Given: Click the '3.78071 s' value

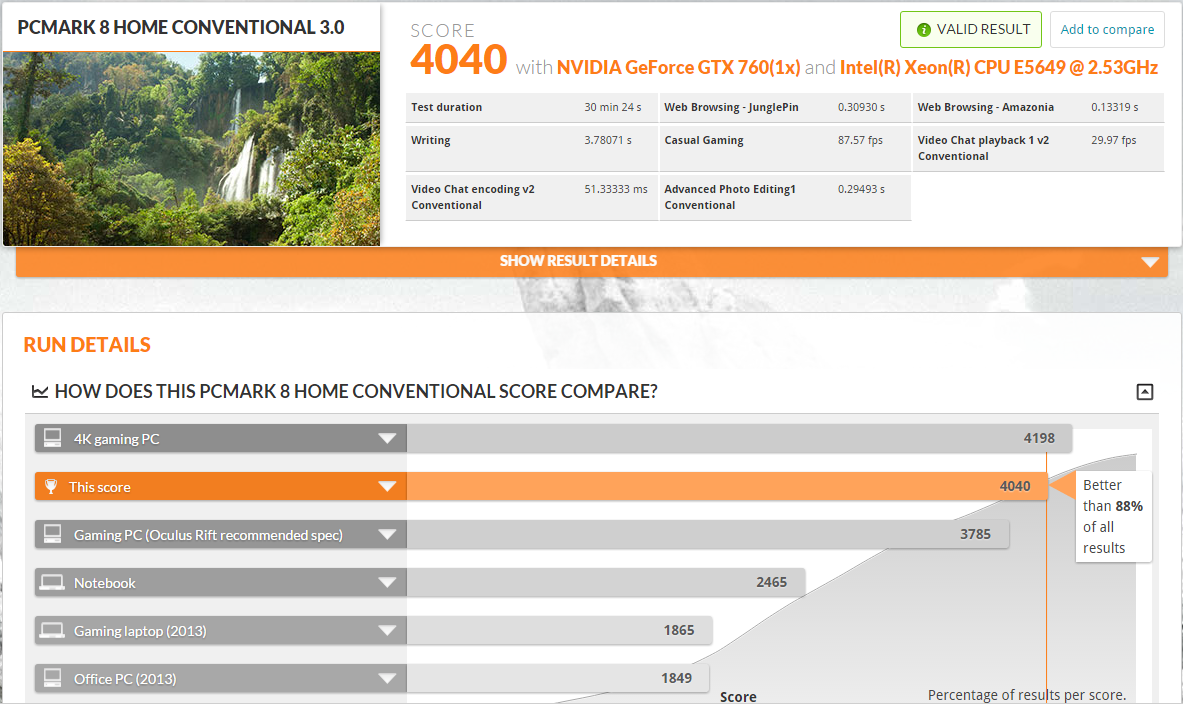Looking at the screenshot, I should pyautogui.click(x=607, y=140).
